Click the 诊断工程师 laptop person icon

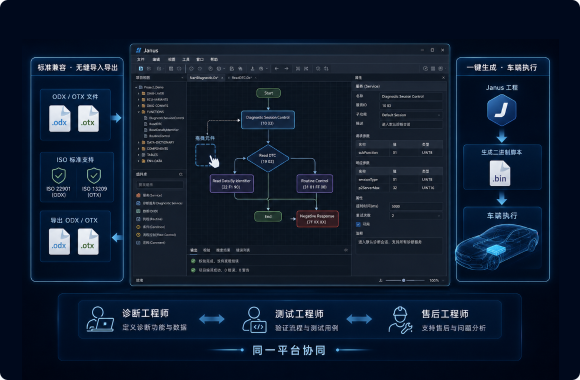point(100,319)
